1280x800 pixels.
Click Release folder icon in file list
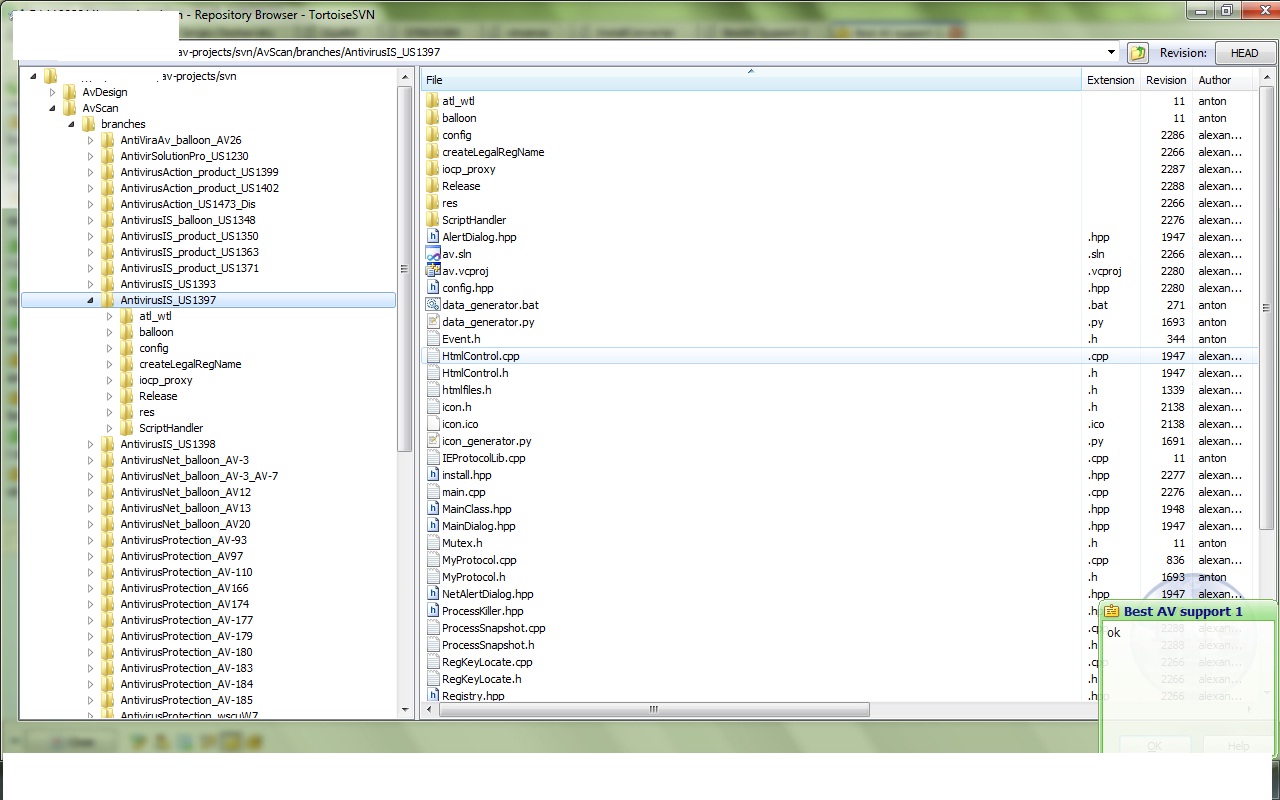point(433,186)
